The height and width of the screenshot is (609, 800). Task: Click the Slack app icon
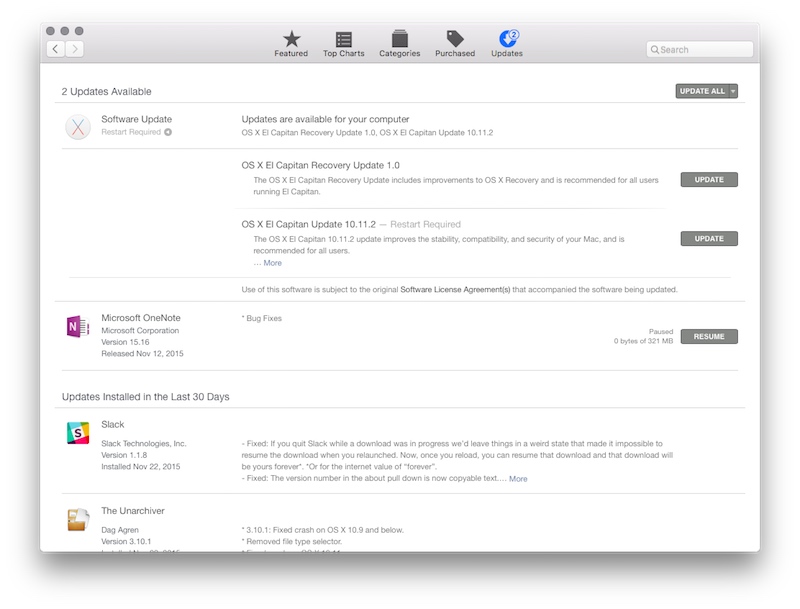click(x=77, y=432)
